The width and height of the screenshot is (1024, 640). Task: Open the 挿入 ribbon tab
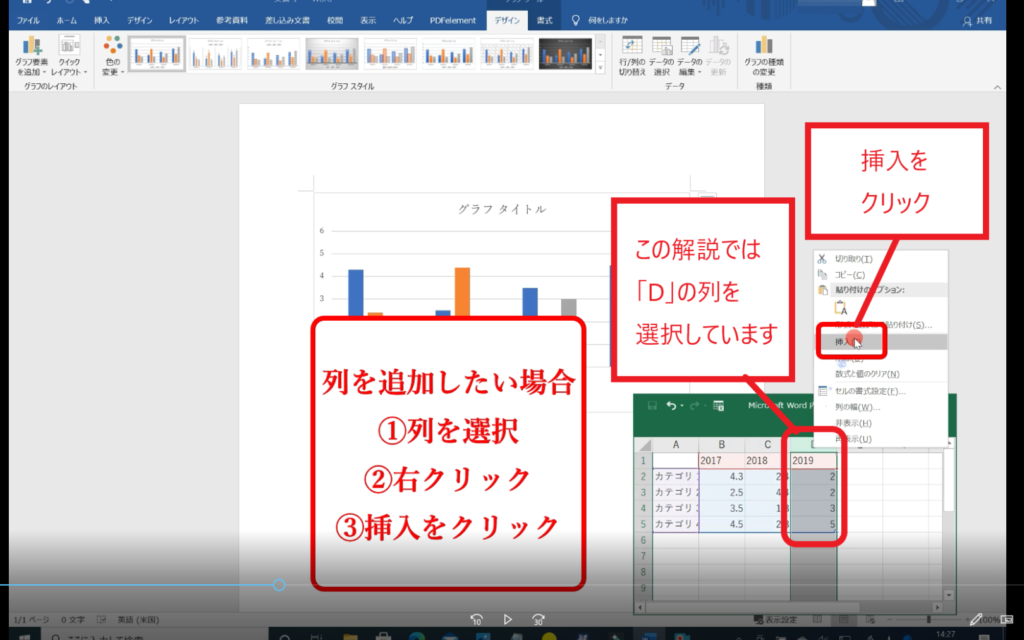click(x=102, y=20)
